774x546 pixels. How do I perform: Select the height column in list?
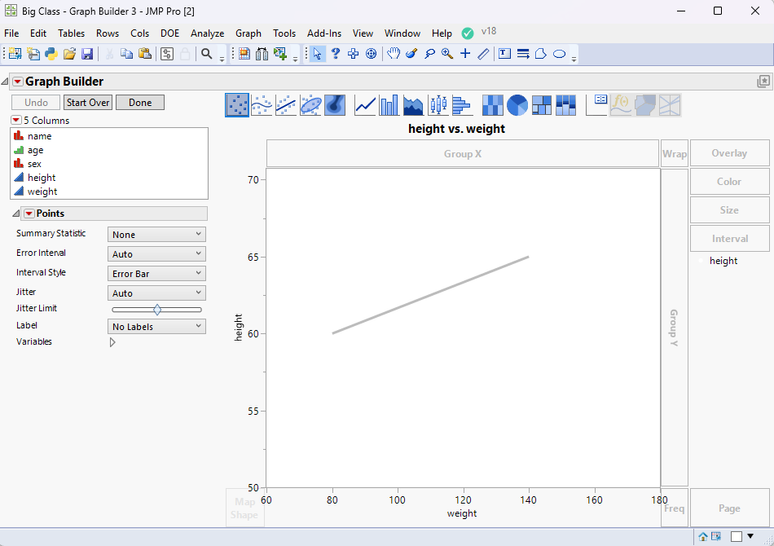click(41, 177)
